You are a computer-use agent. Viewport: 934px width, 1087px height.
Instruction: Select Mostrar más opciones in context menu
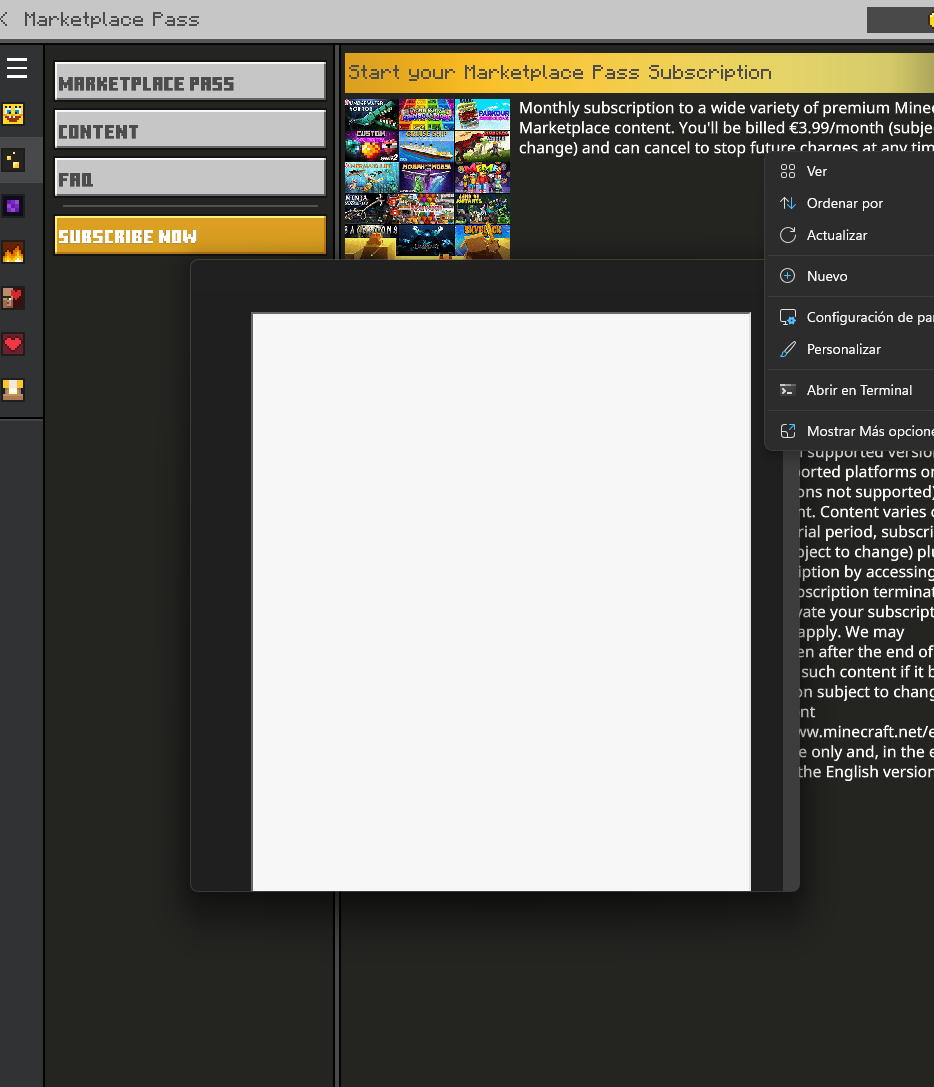tap(851, 431)
